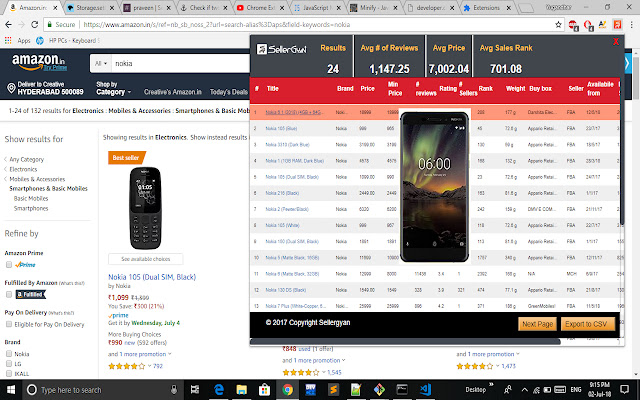
Task: Open the Apps shortcut in the bookmarks bar
Action: click(18, 40)
